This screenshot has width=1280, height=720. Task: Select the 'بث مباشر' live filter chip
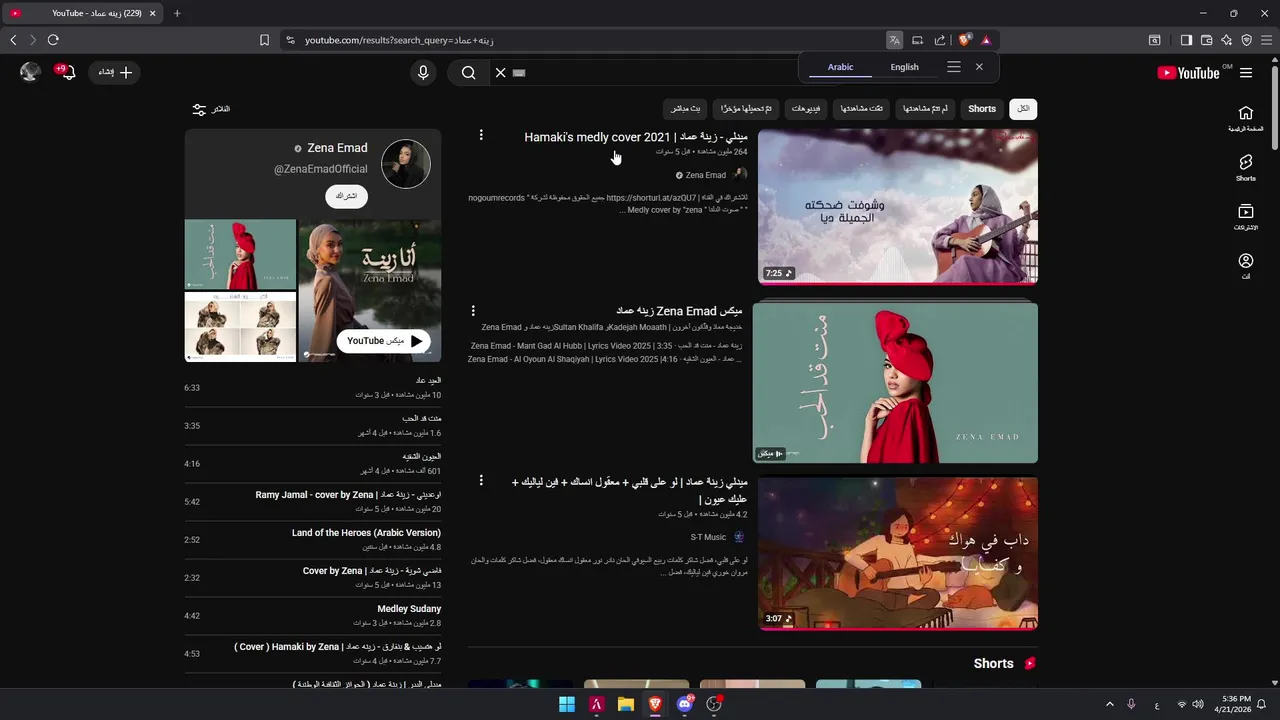point(686,109)
